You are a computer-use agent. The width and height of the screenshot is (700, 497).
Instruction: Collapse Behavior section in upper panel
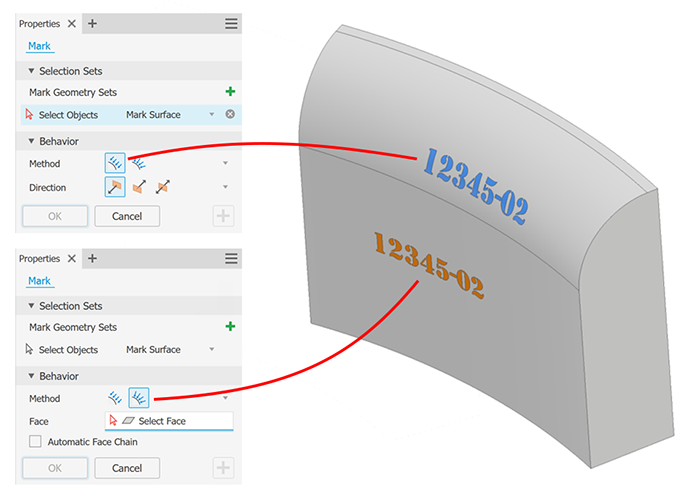coord(31,141)
